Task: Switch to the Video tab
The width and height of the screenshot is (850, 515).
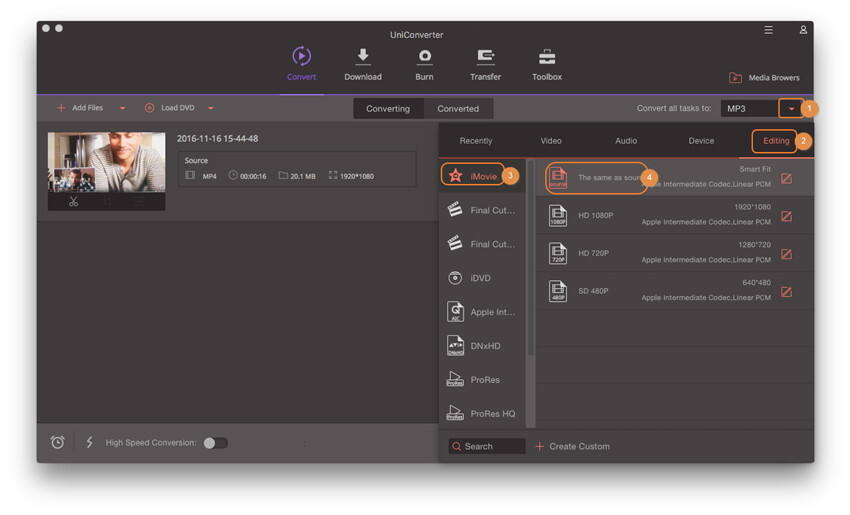Action: pyautogui.click(x=551, y=141)
